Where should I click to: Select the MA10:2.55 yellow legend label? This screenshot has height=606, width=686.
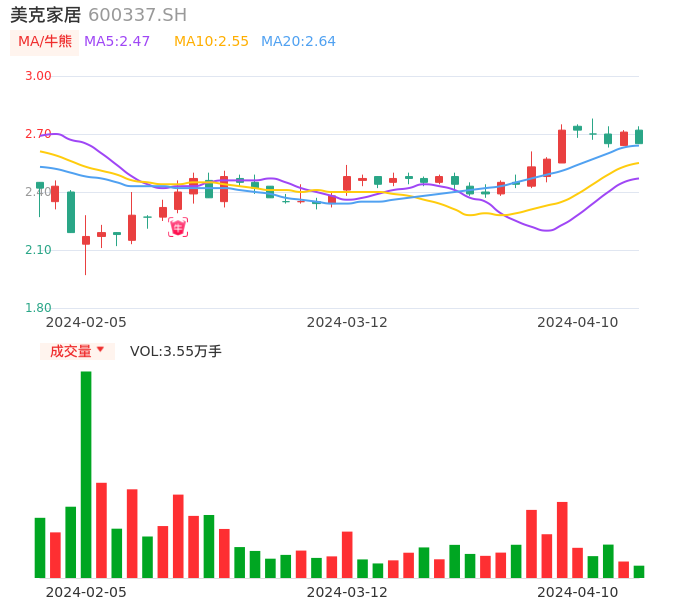(x=211, y=41)
